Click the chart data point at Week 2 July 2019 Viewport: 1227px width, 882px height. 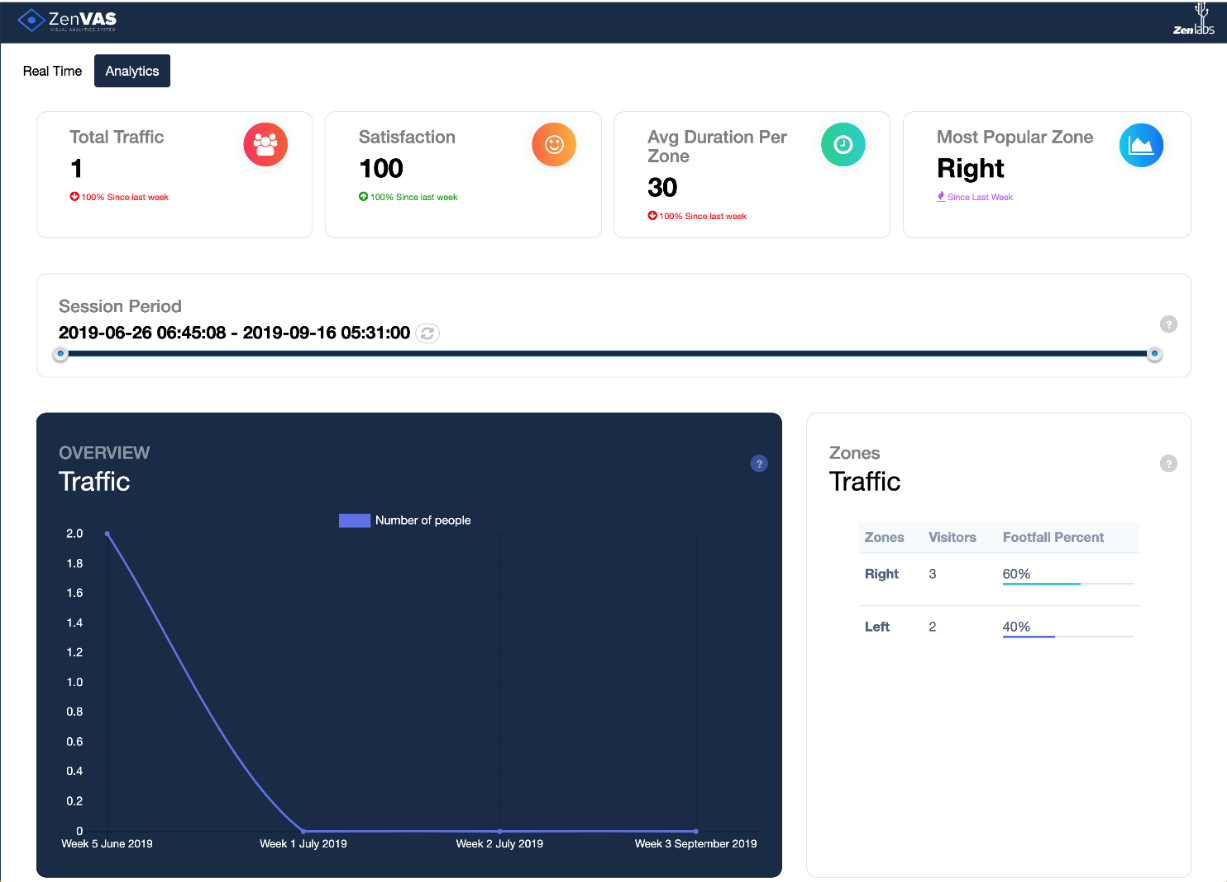click(499, 831)
